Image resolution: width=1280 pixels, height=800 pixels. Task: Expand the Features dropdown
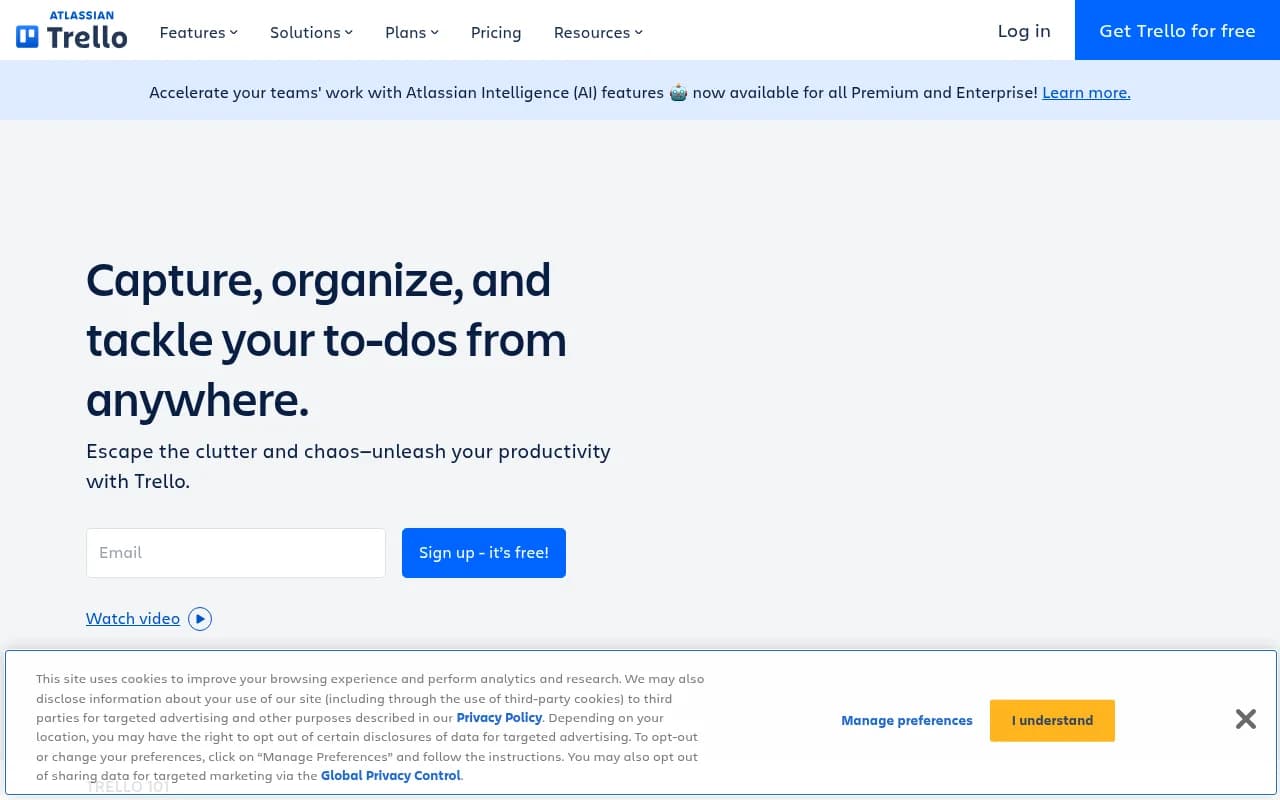point(197,32)
